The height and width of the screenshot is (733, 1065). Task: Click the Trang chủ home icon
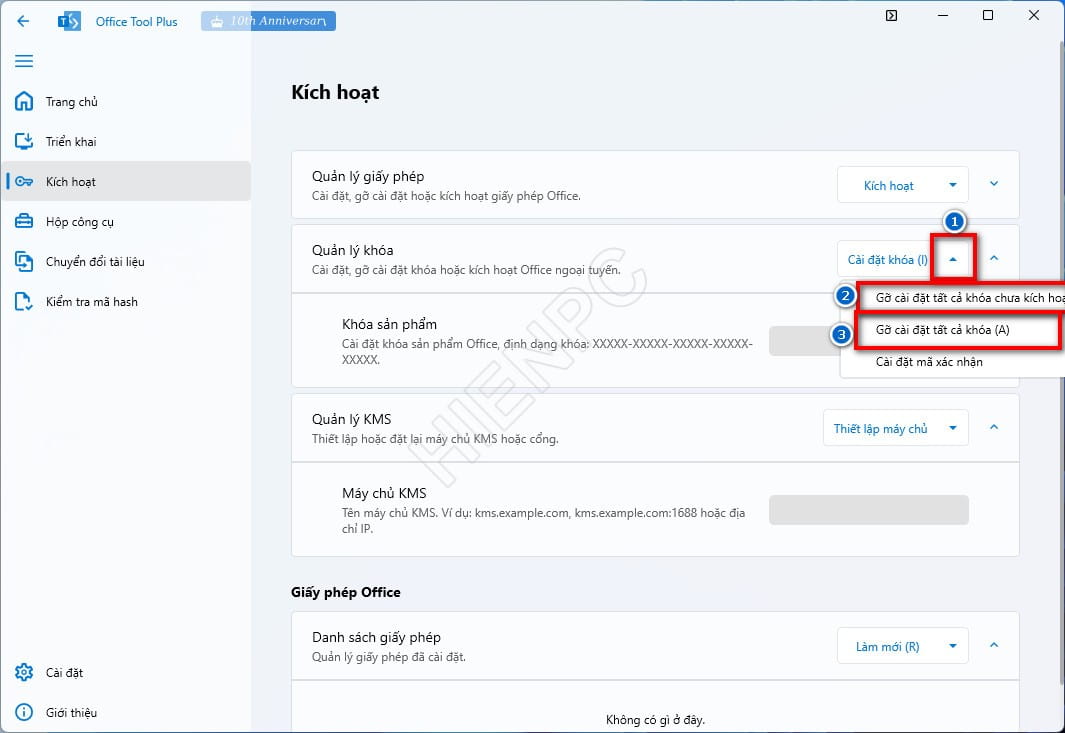(24, 101)
